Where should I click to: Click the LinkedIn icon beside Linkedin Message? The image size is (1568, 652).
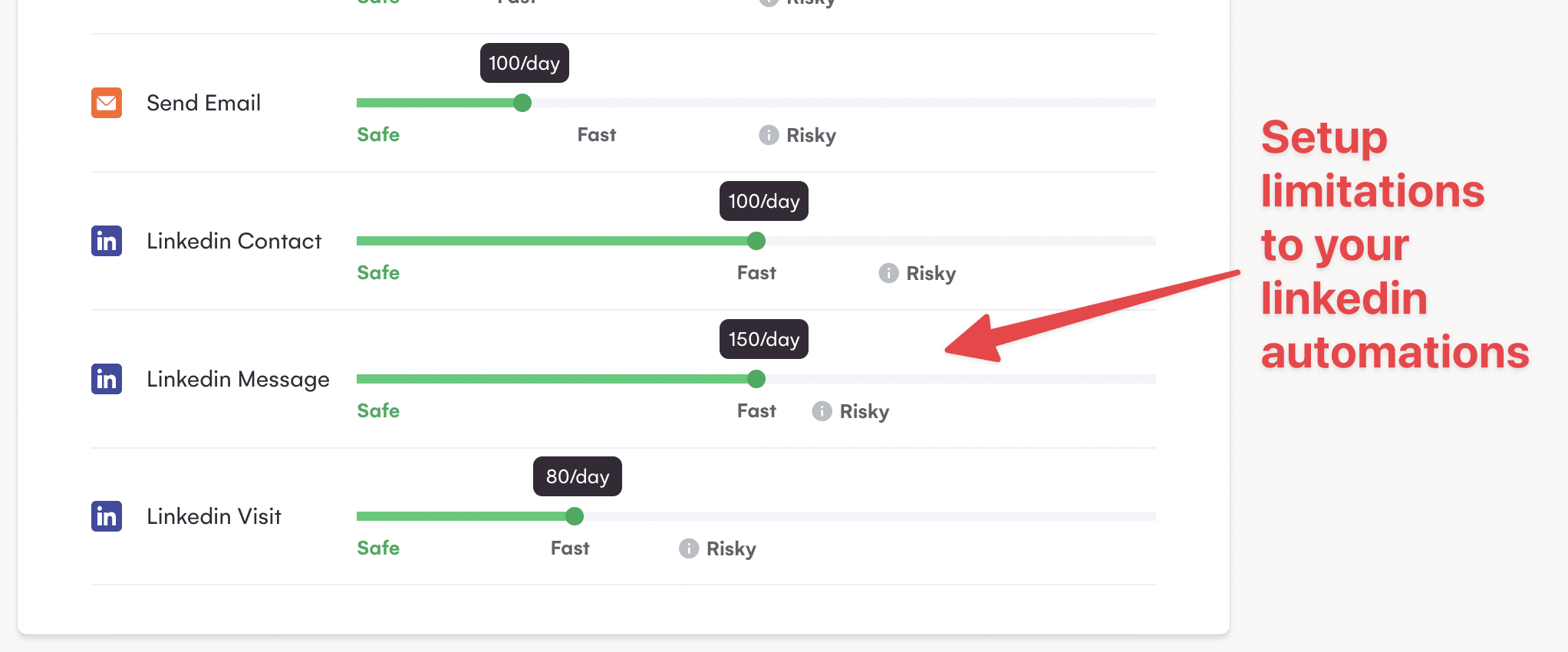coord(107,379)
